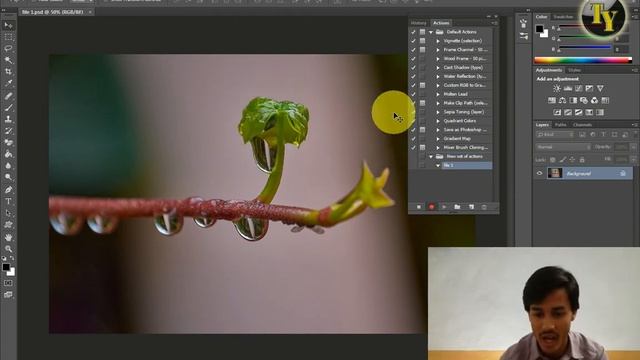The width and height of the screenshot is (640, 360).
Task: Expand the Sepia Toning (layer) action
Action: click(438, 112)
